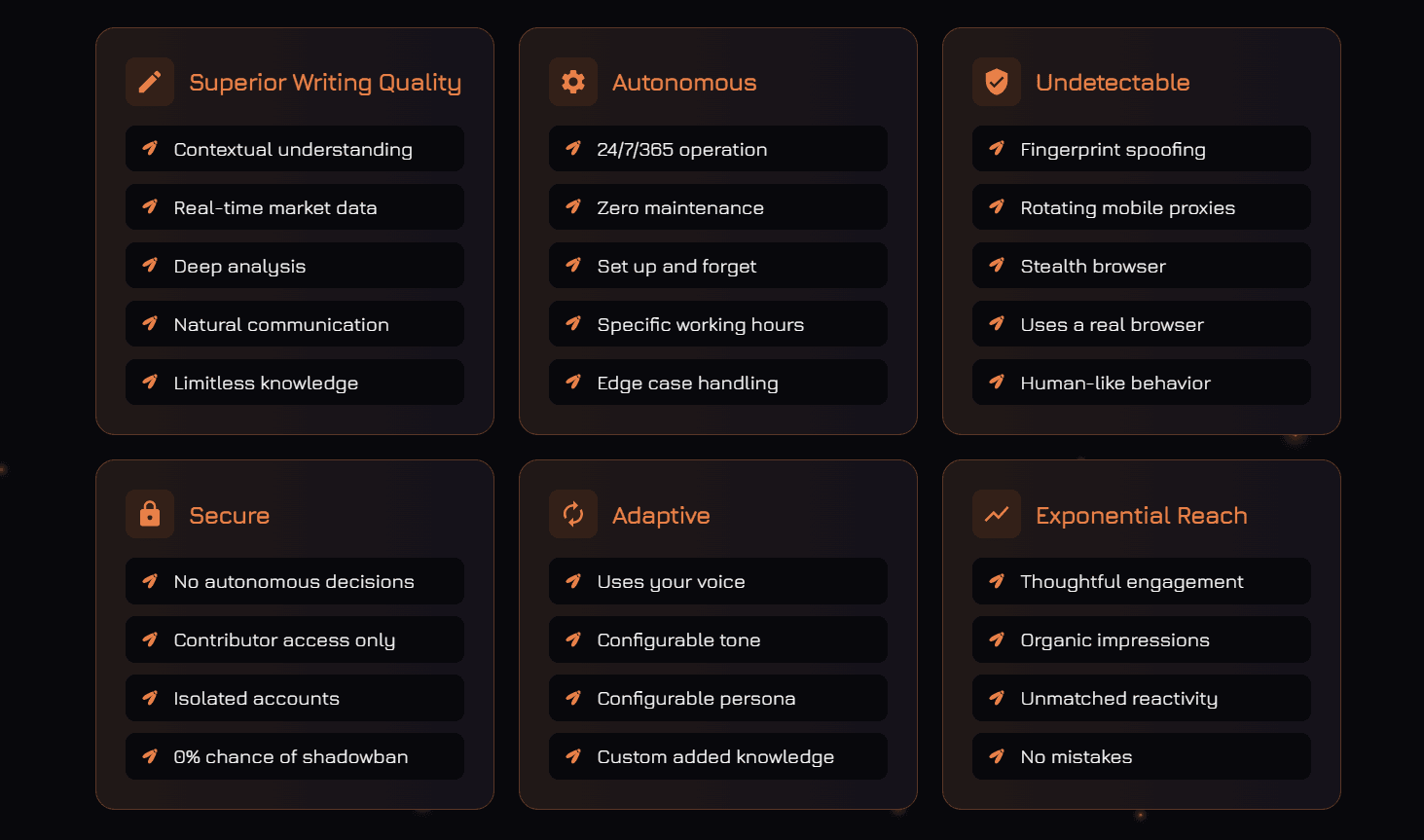Expand the Deep analysis entry
1424x840 pixels.
click(294, 266)
